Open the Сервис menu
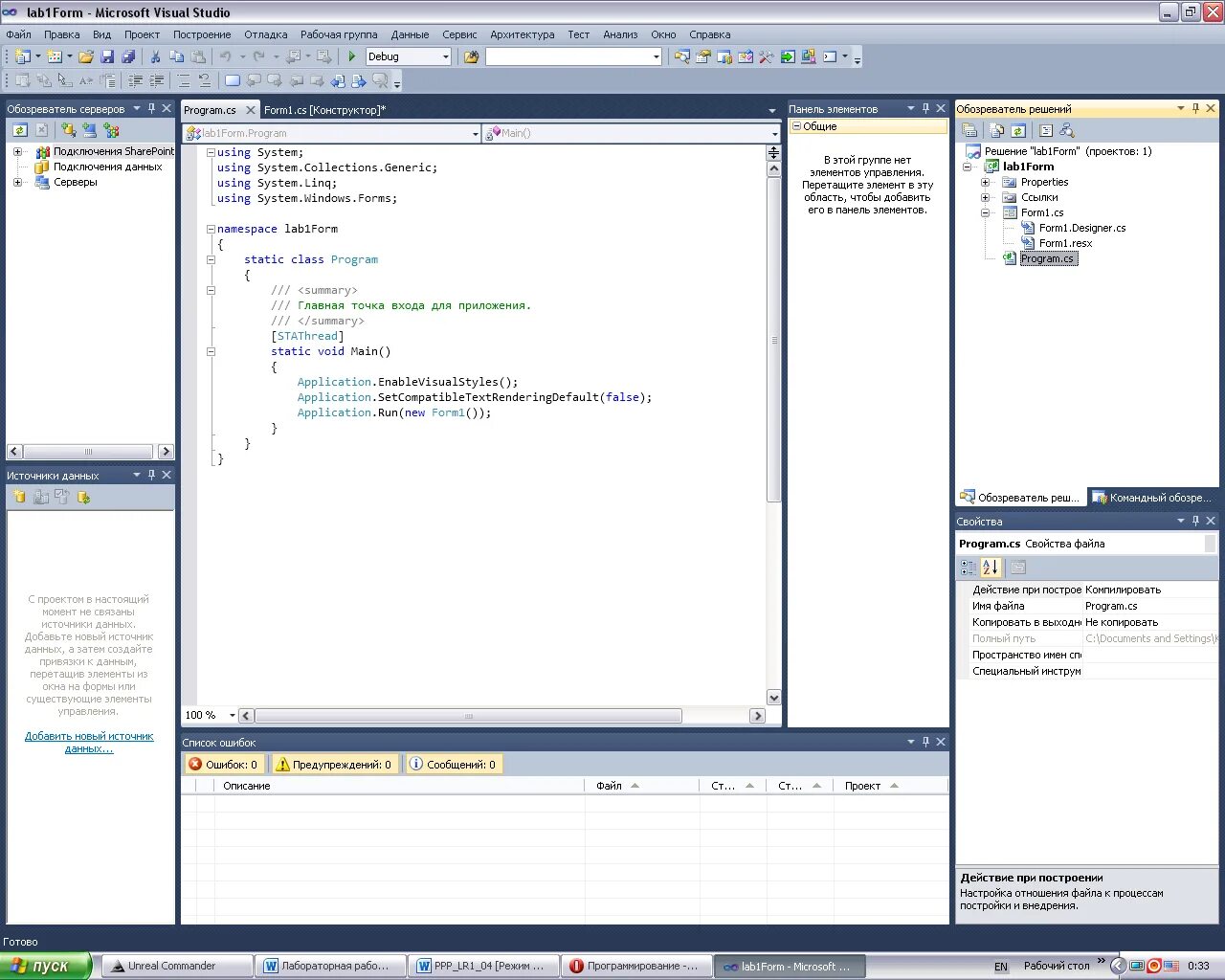 coord(459,34)
